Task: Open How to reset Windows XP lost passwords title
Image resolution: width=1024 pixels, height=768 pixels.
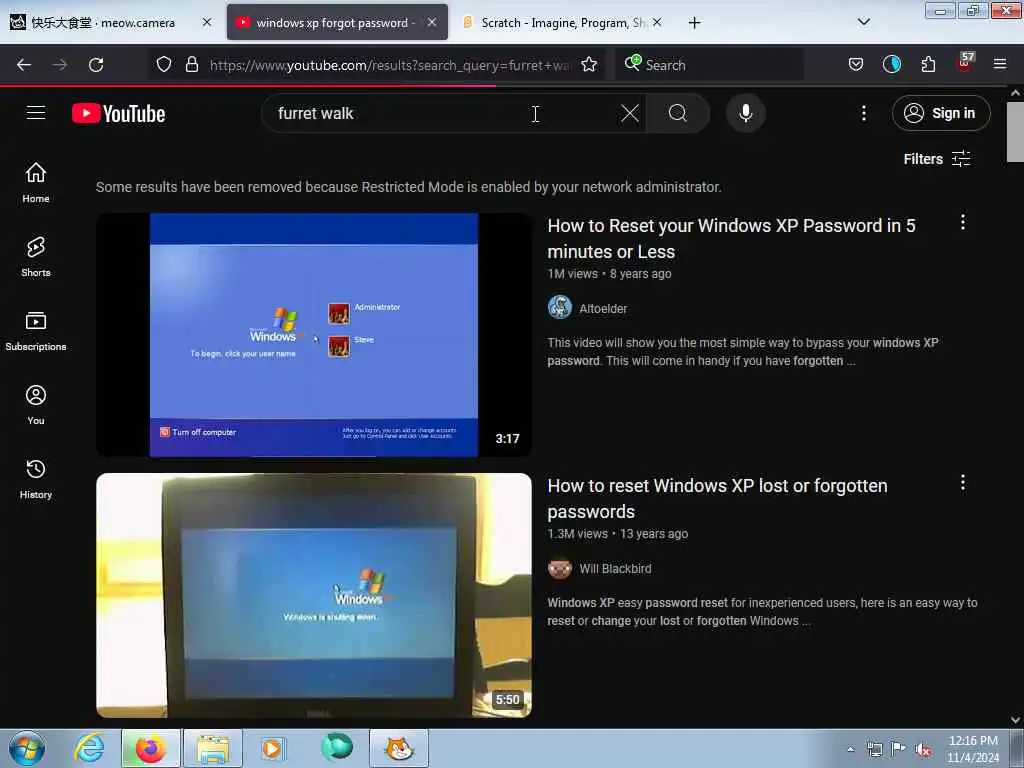Action: (717, 498)
